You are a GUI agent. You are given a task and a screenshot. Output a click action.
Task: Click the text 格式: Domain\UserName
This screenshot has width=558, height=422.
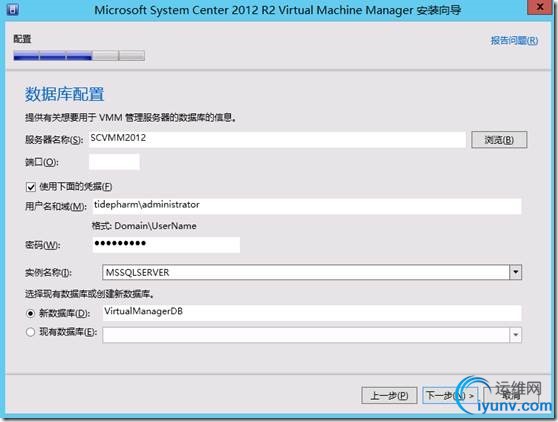[144, 226]
